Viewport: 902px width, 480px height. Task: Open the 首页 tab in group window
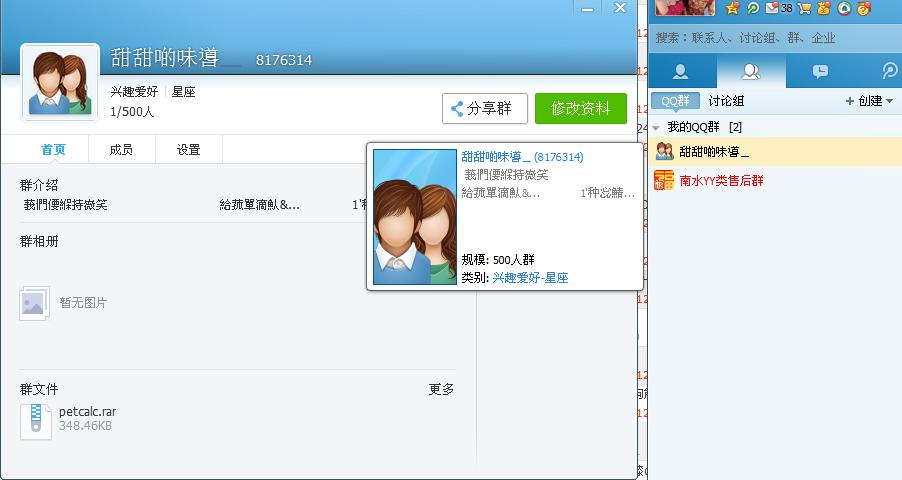(53, 150)
